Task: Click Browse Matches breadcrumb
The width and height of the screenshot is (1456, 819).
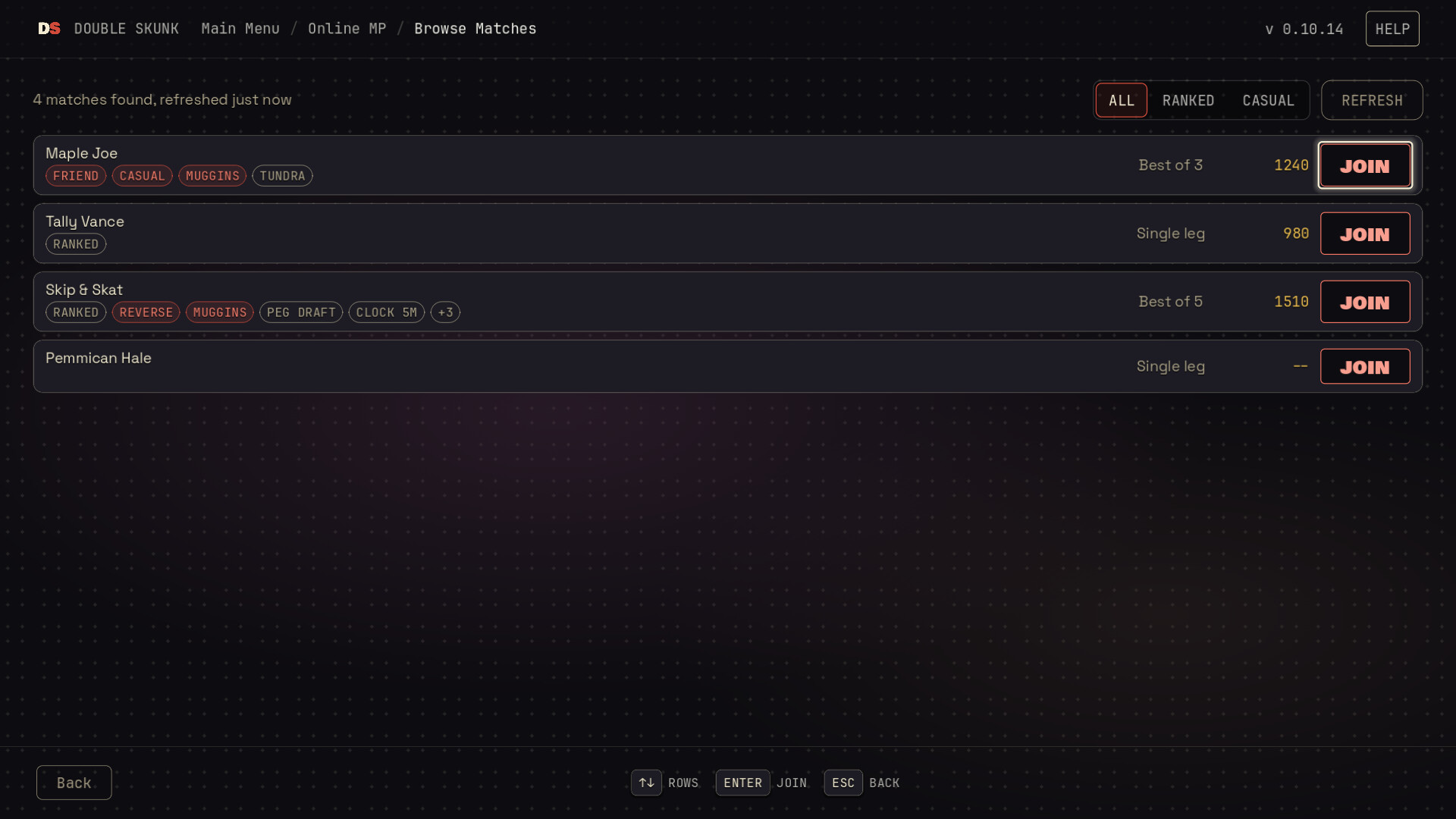Action: [x=475, y=29]
